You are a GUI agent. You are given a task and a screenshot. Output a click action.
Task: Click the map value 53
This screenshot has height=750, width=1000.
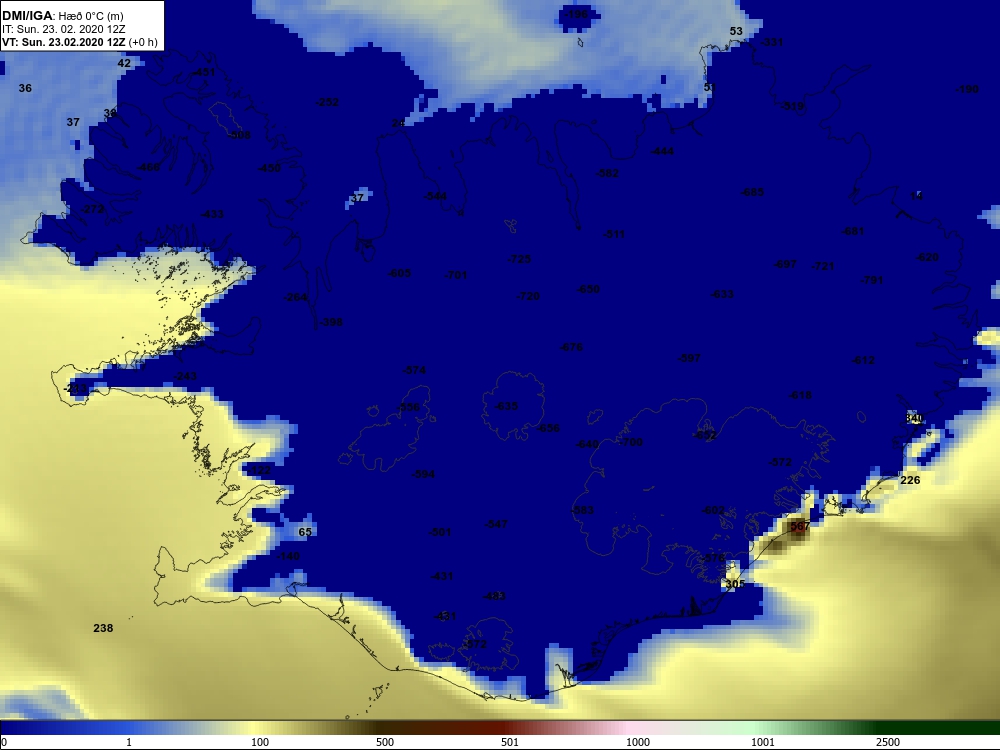tap(736, 31)
